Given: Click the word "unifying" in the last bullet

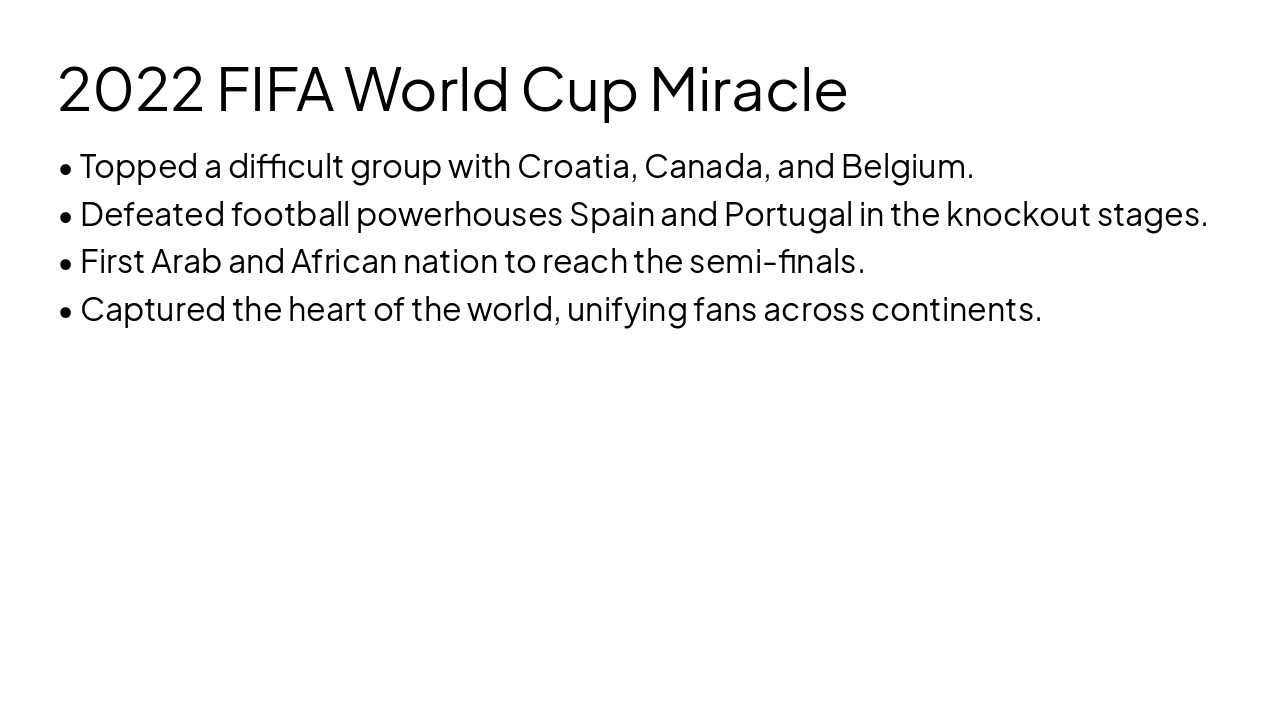Looking at the screenshot, I should point(626,310).
